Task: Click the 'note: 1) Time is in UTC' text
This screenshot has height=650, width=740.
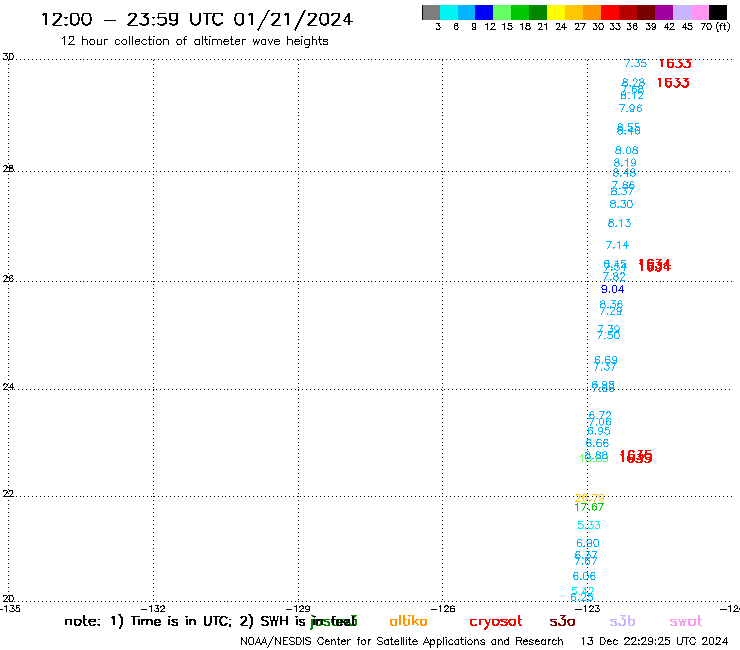Action: pyautogui.click(x=148, y=621)
